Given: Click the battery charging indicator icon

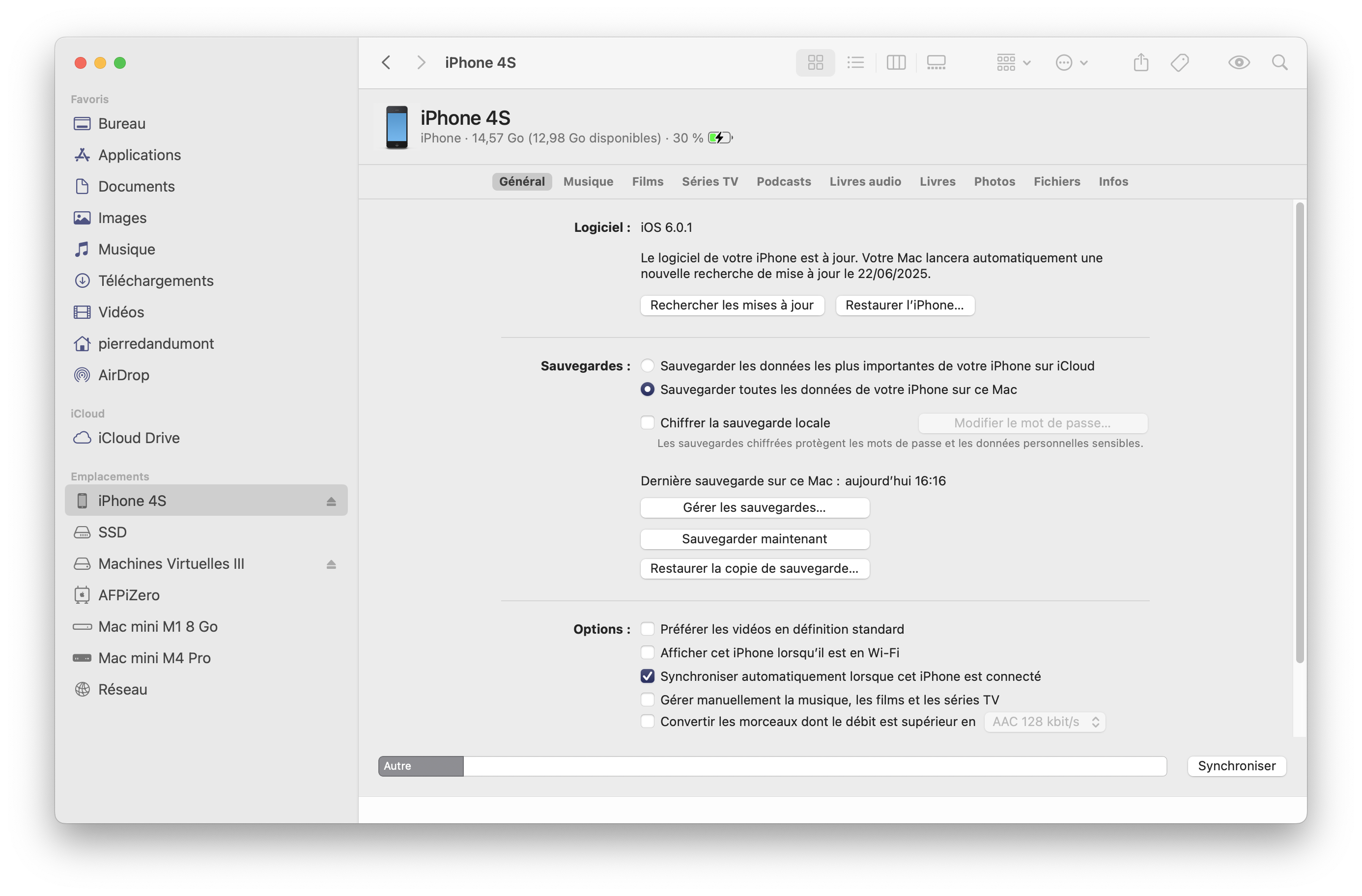Looking at the screenshot, I should pyautogui.click(x=720, y=138).
